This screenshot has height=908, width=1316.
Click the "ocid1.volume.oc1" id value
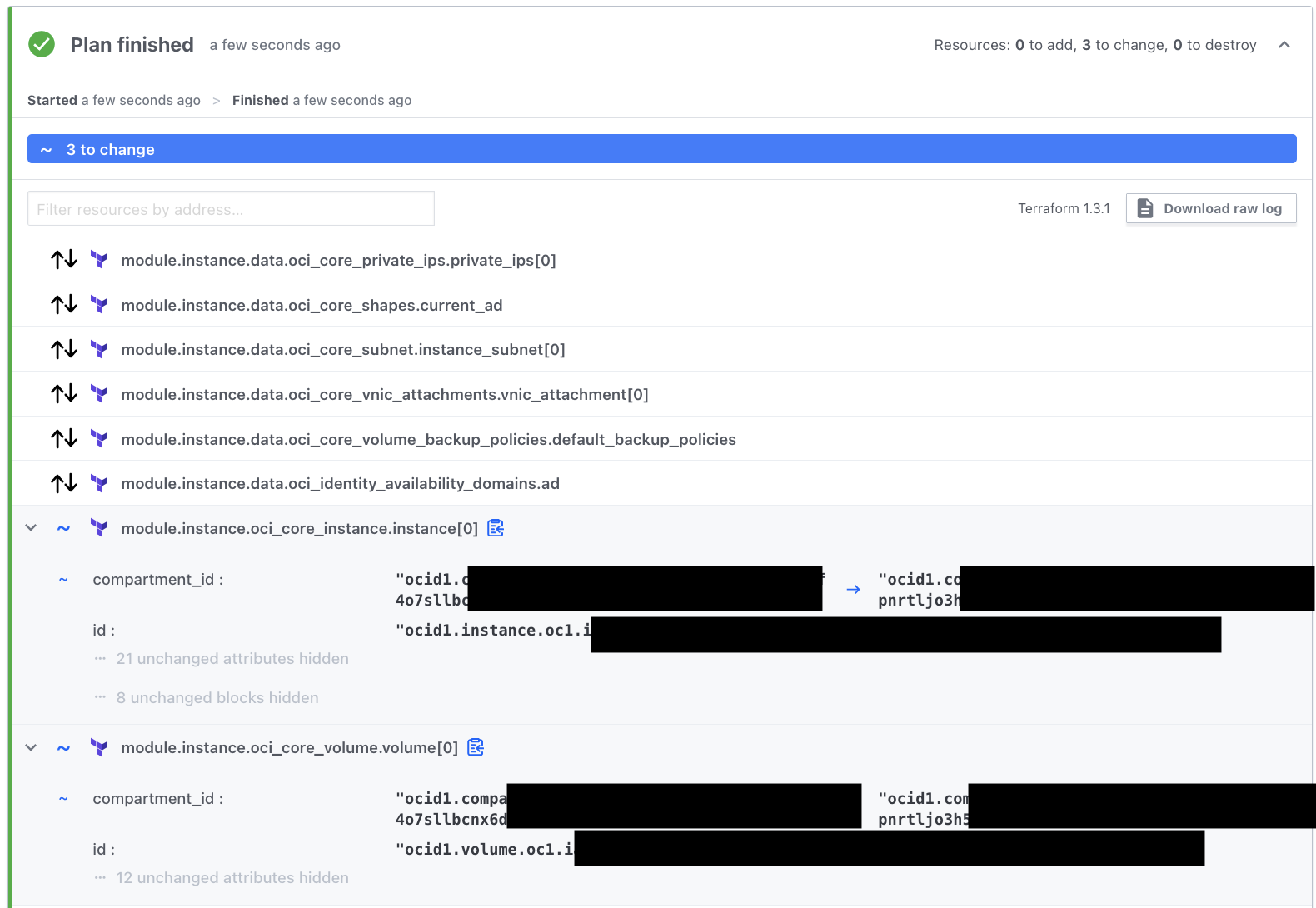click(485, 850)
